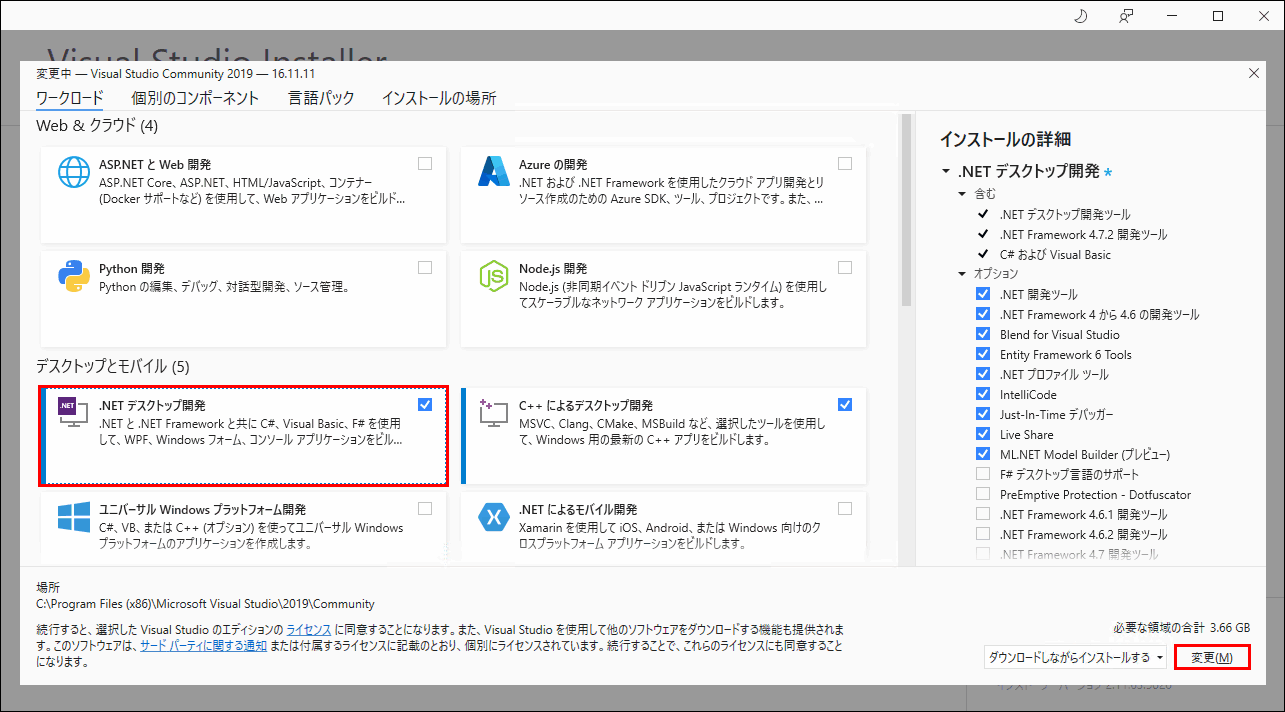Switch to the ワークロード tab
Image resolution: width=1285 pixels, height=712 pixels.
point(70,98)
